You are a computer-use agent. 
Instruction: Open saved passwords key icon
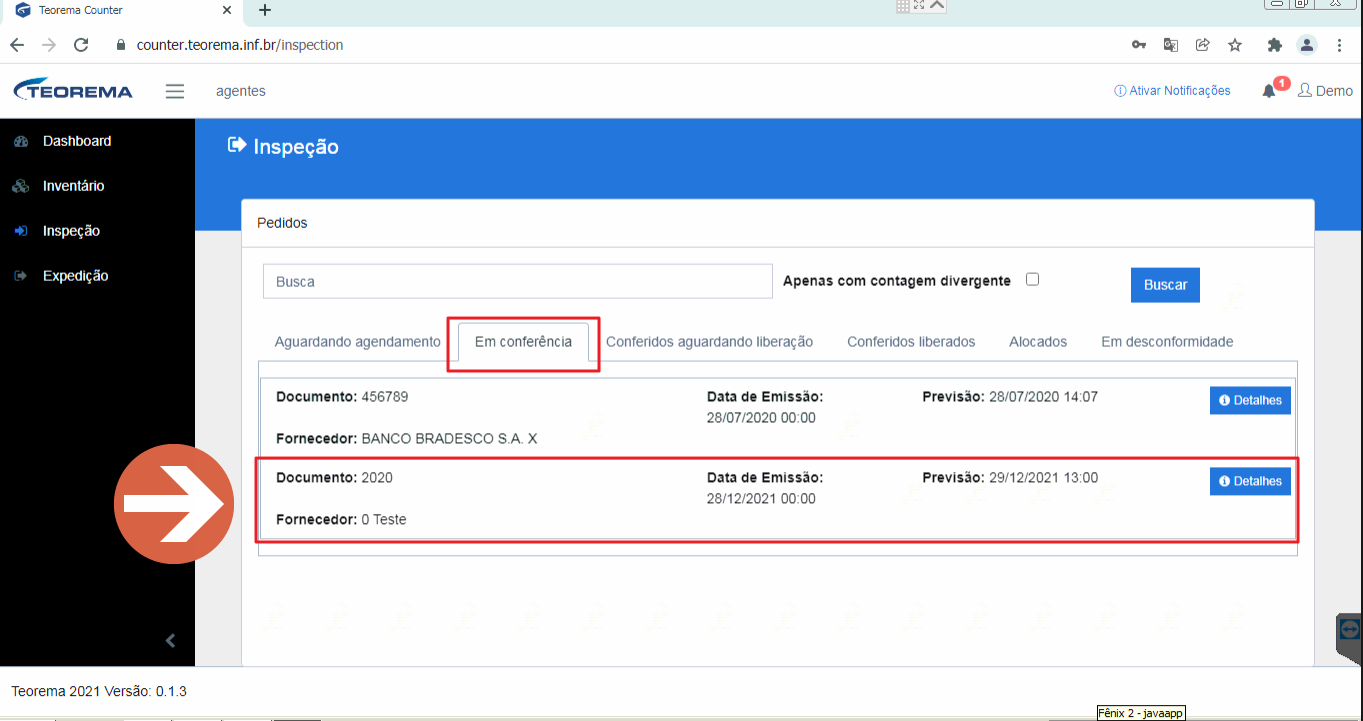click(1138, 45)
